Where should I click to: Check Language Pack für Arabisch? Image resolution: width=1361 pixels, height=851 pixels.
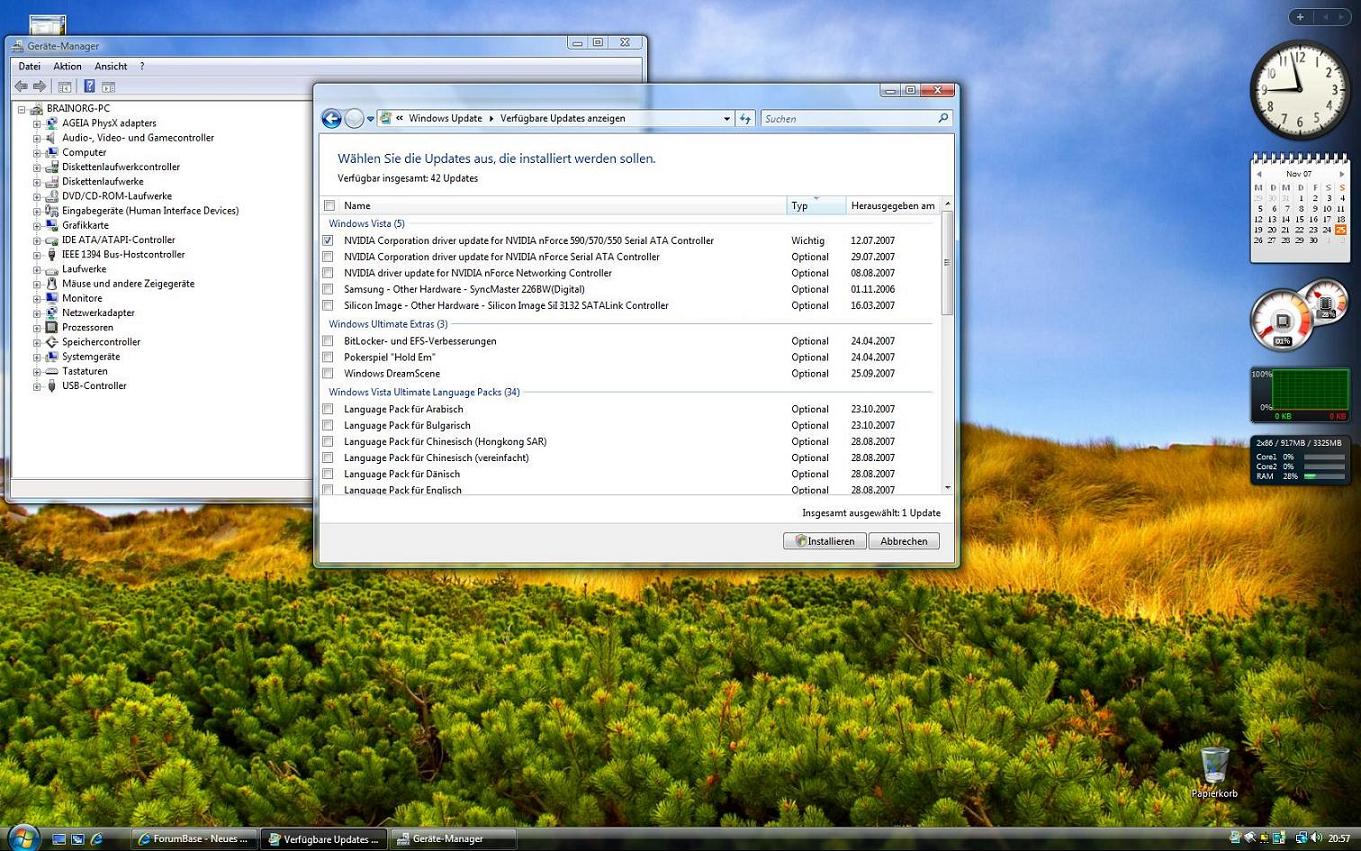pyautogui.click(x=328, y=409)
